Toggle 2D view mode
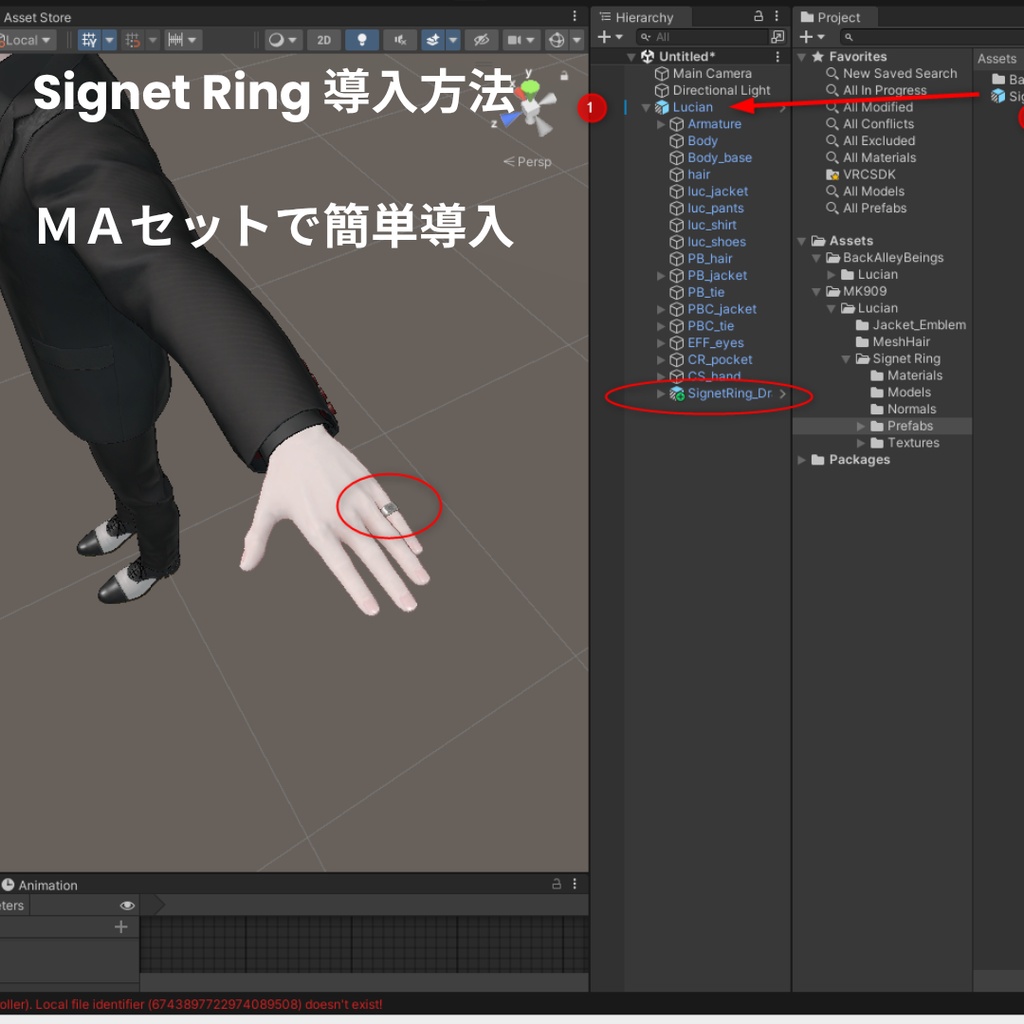The height and width of the screenshot is (1024, 1024). point(324,40)
